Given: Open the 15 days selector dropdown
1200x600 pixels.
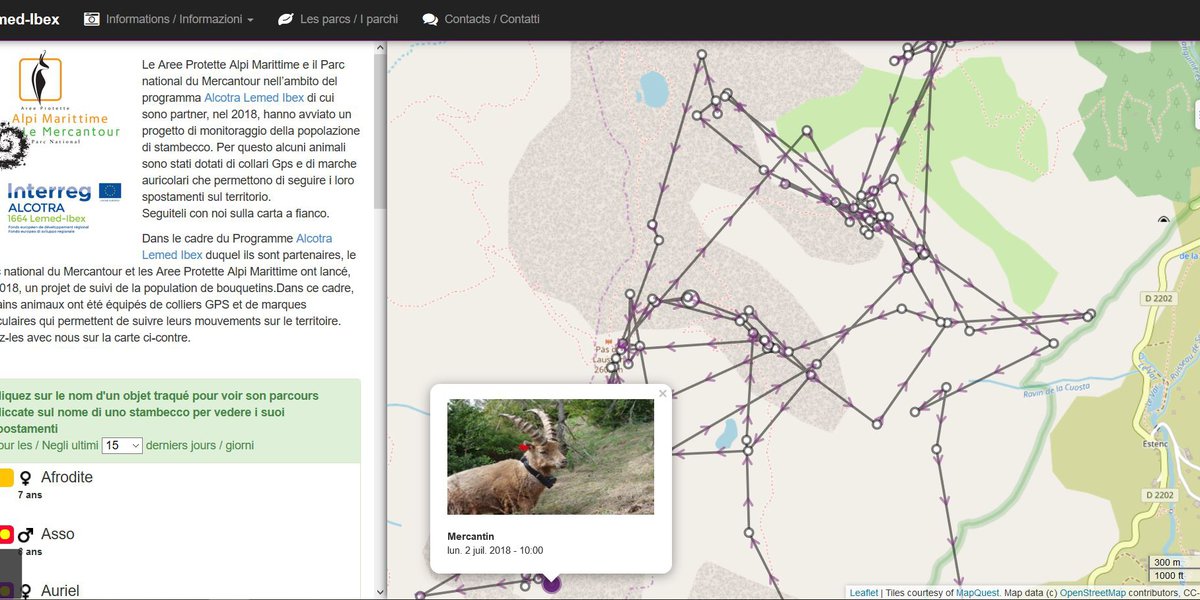Looking at the screenshot, I should click(122, 446).
